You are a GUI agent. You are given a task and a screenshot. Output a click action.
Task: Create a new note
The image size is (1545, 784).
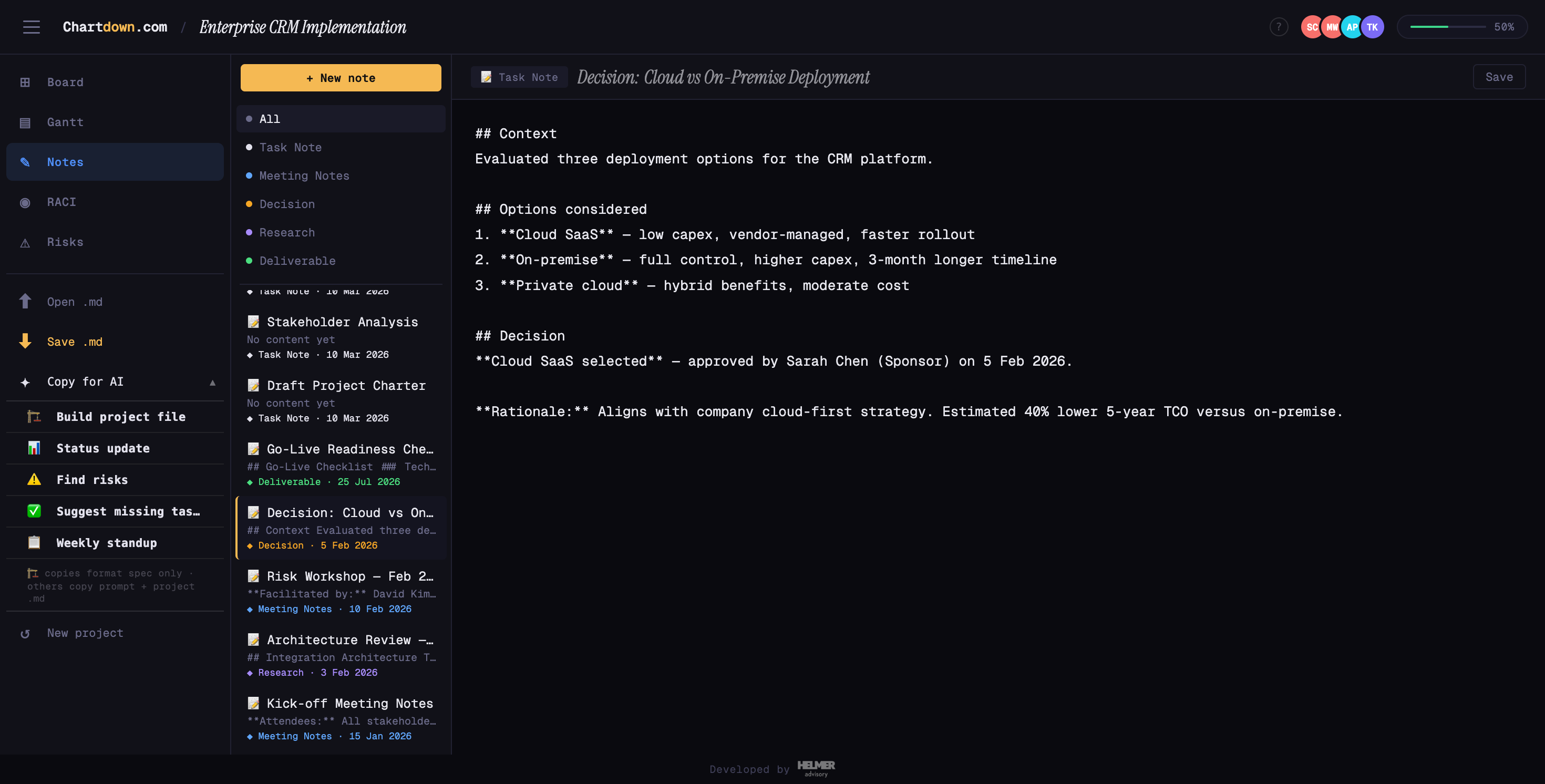pyautogui.click(x=340, y=77)
